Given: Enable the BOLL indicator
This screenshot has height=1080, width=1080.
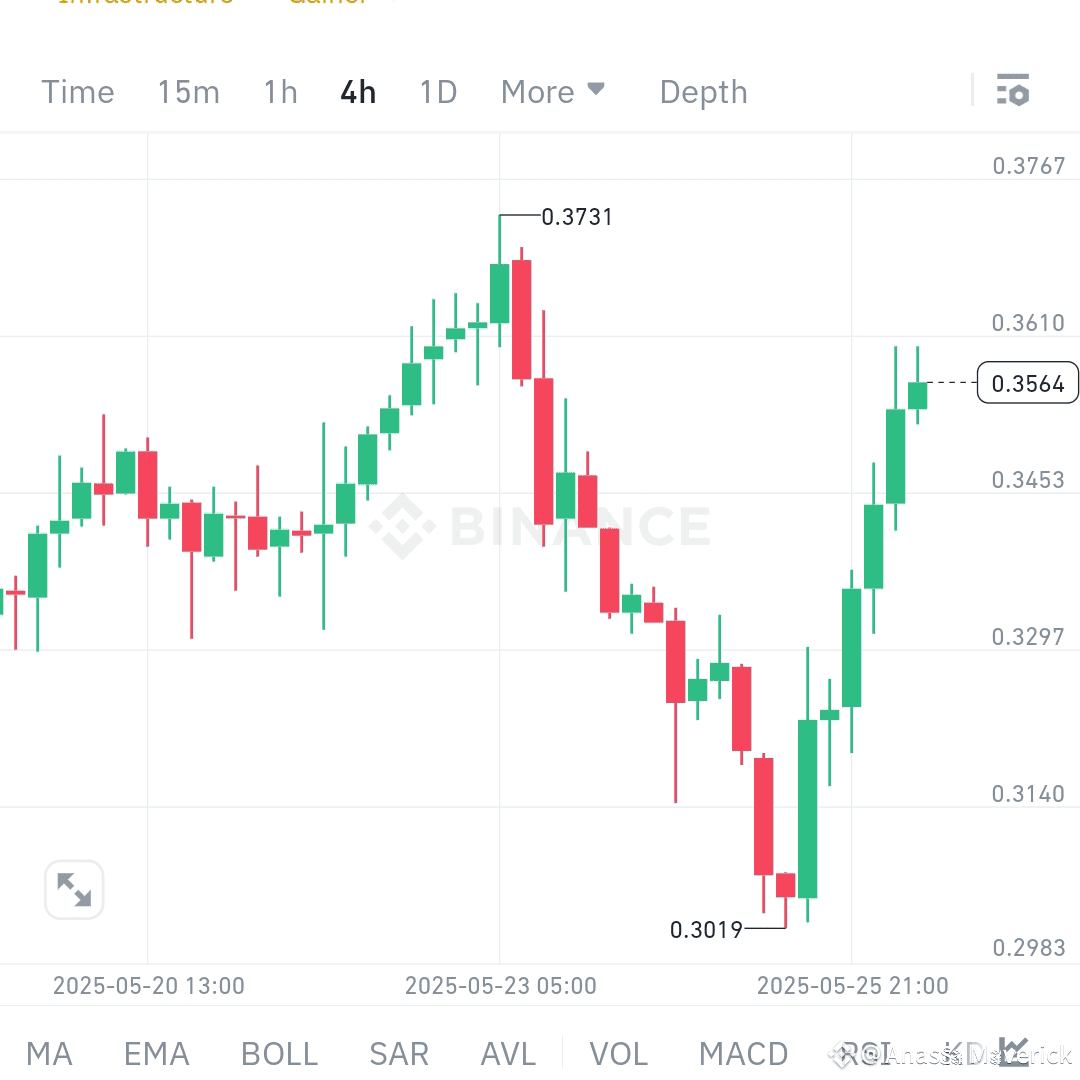Looking at the screenshot, I should point(278,1053).
